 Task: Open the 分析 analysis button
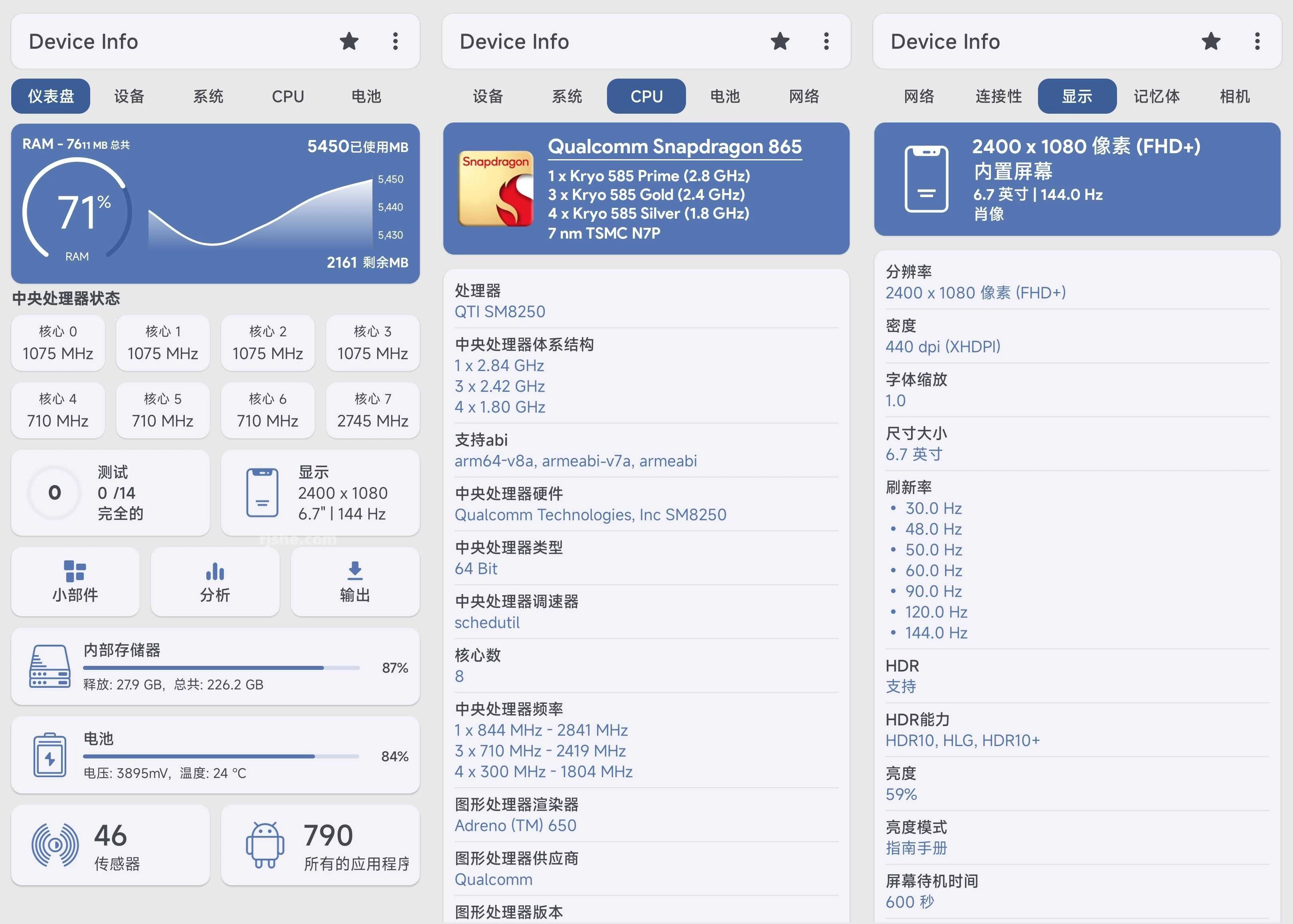pos(215,581)
